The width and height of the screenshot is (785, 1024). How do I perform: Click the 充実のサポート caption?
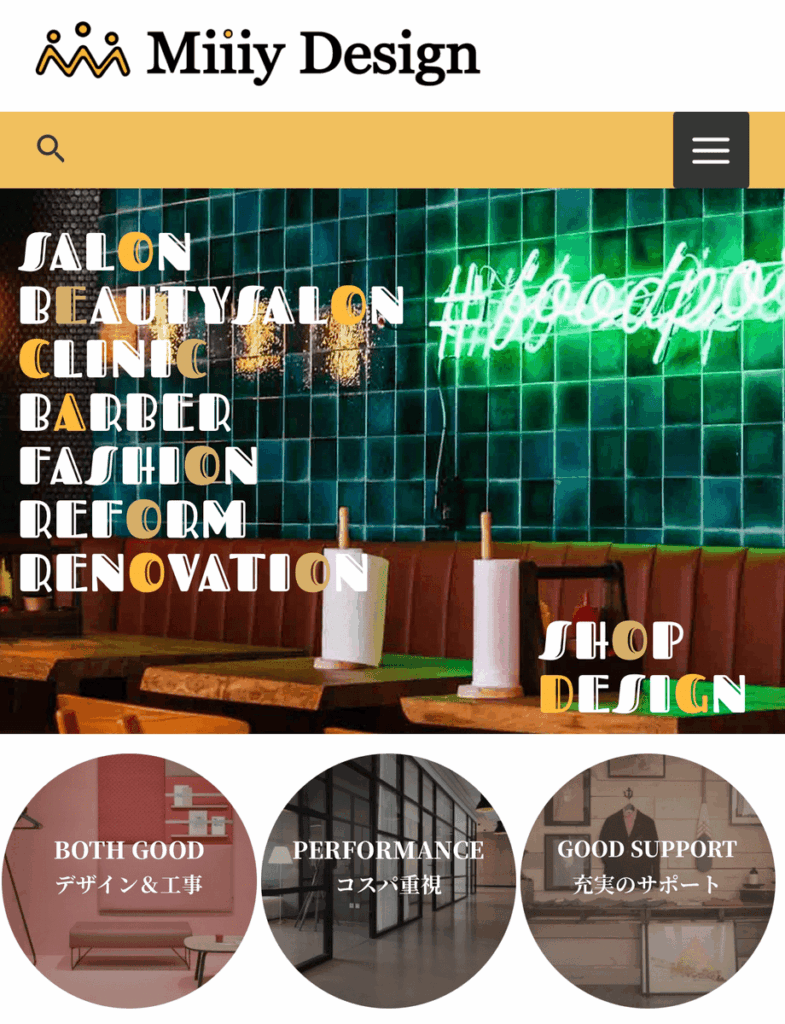click(x=647, y=885)
